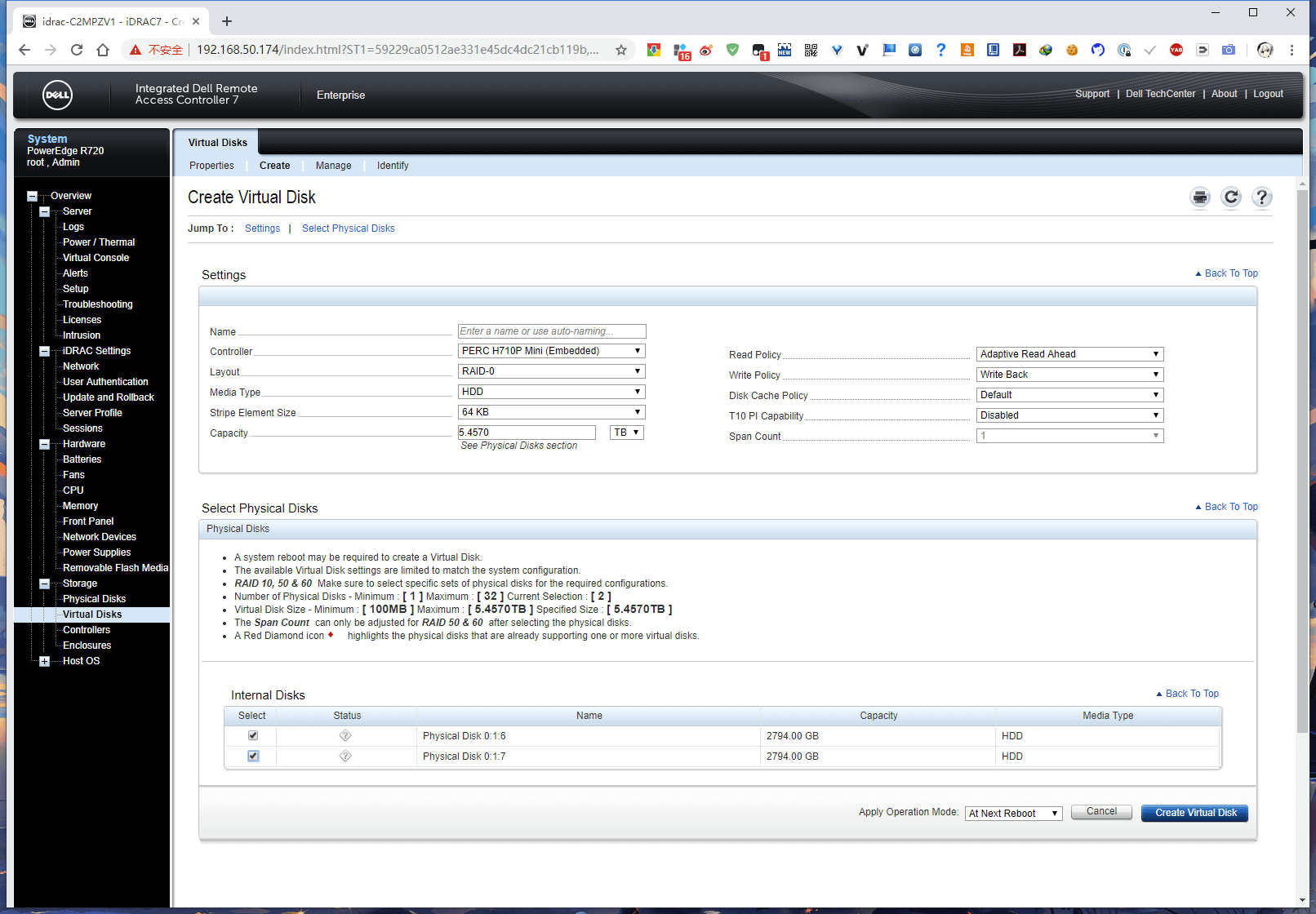Screen dimensions: 1316x914
Task: Open the capacity unit TB dropdown
Action: [626, 432]
